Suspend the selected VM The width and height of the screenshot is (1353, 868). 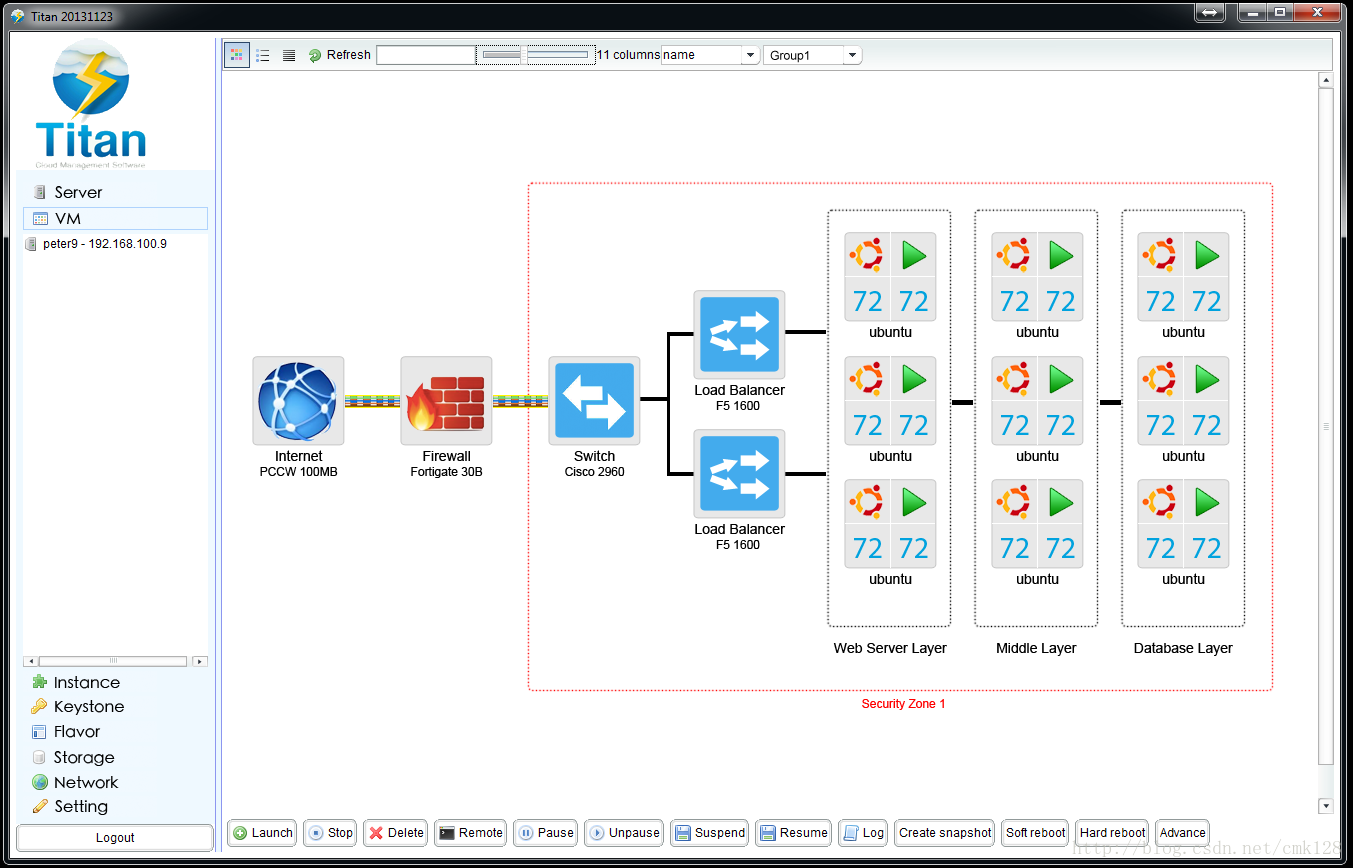coord(710,833)
